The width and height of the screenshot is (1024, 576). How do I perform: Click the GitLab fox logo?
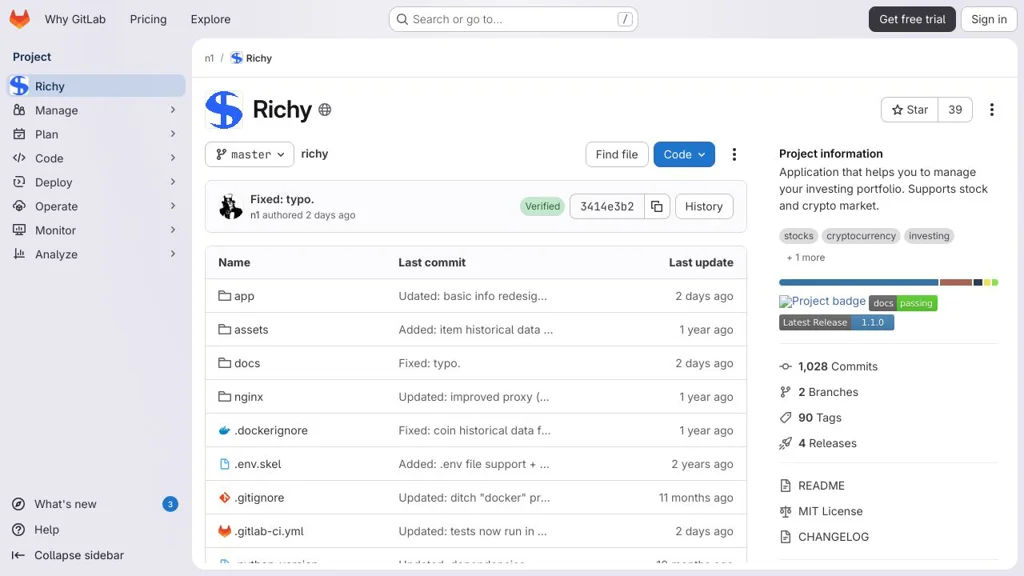coord(20,19)
